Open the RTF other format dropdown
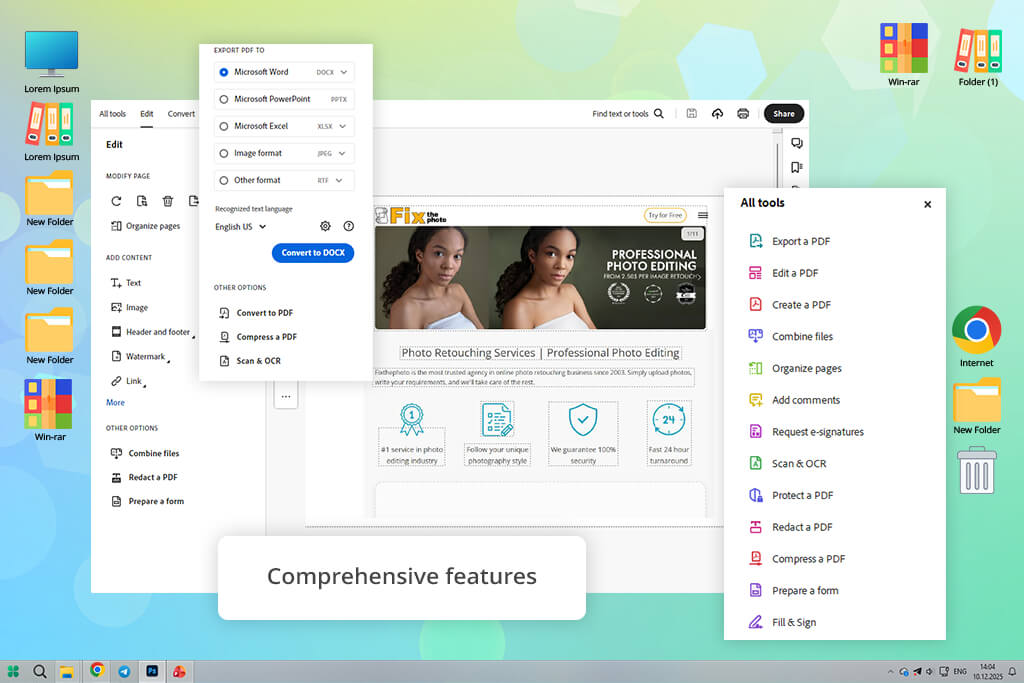1024x683 pixels. [x=339, y=181]
